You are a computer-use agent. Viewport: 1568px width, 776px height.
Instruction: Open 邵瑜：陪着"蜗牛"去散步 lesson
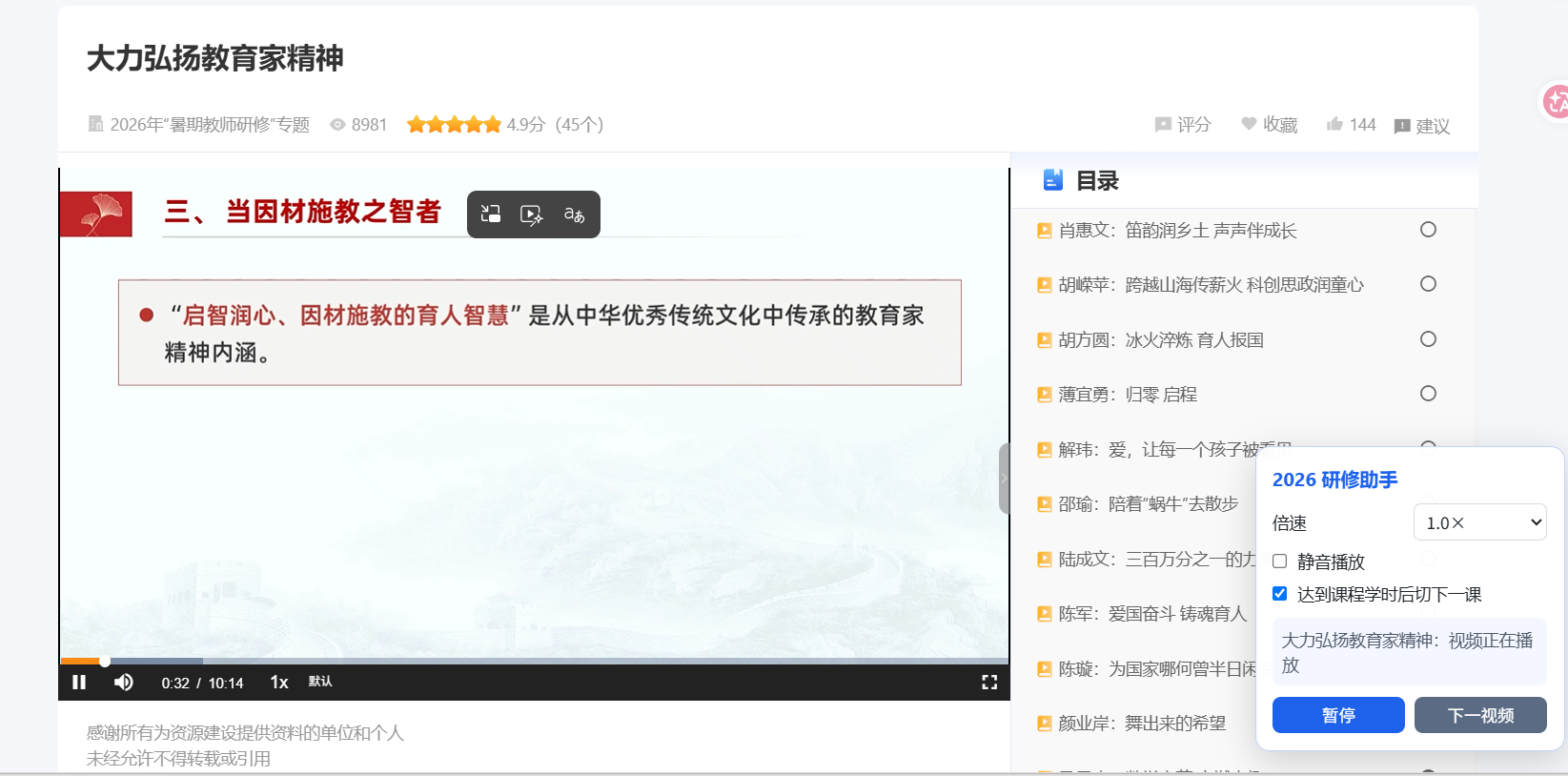(1148, 504)
